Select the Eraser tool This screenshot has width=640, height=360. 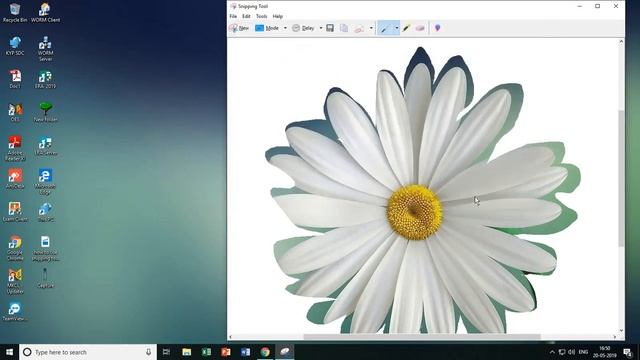coord(420,28)
